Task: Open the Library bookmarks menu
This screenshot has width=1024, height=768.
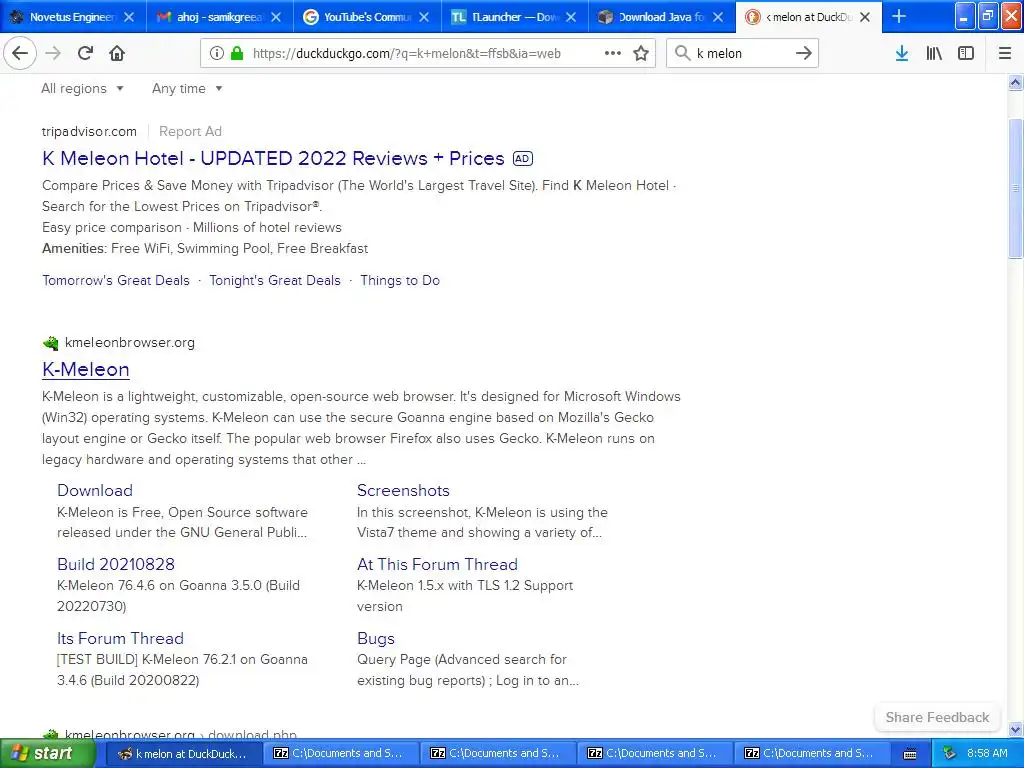Action: click(x=934, y=53)
